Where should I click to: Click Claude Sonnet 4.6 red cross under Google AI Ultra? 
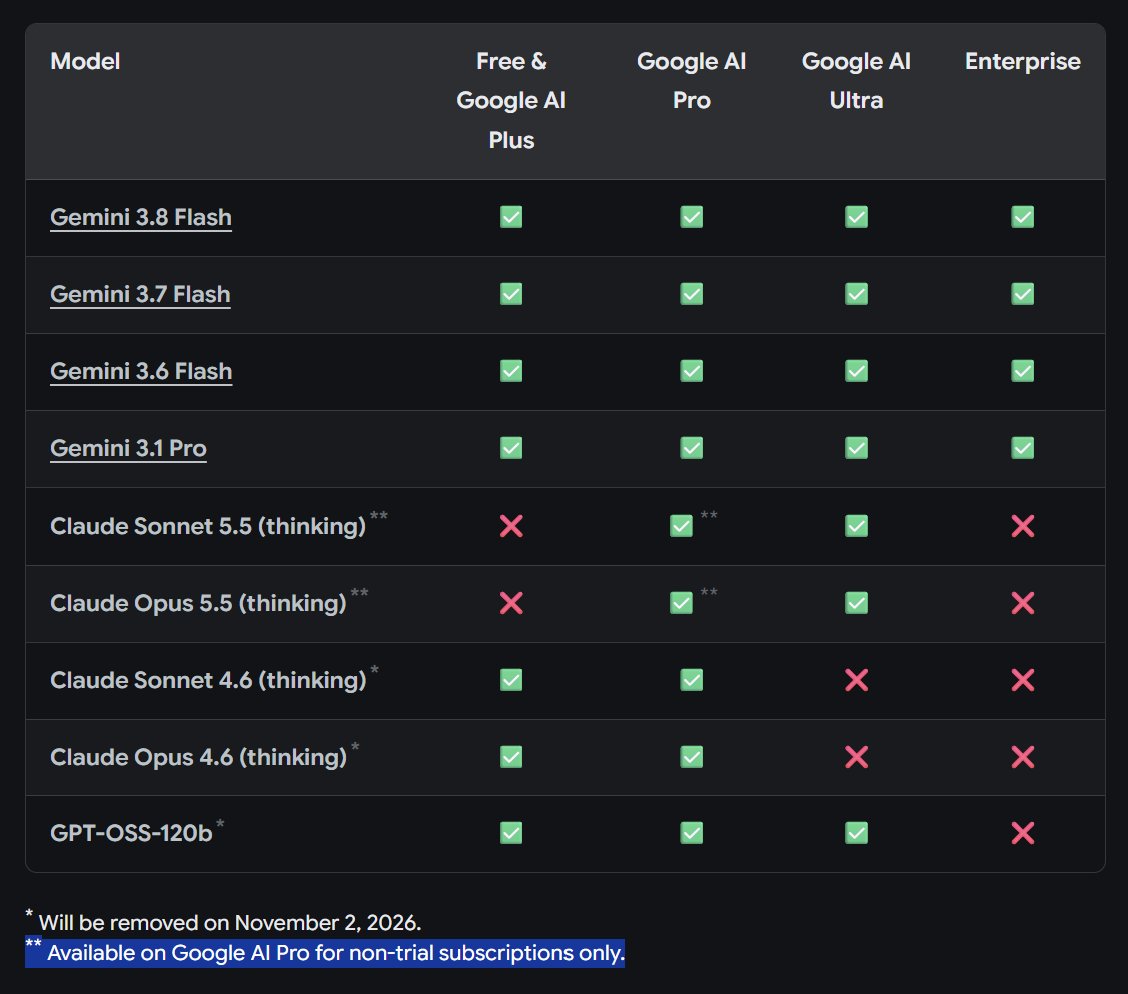856,680
